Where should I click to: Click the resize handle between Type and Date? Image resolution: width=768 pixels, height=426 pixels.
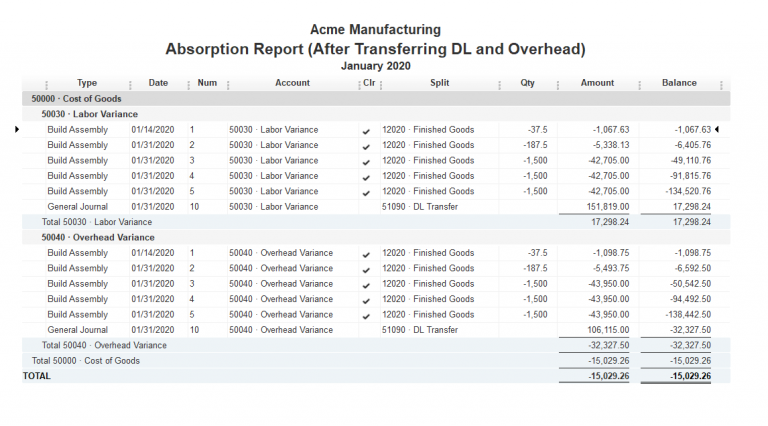click(x=130, y=84)
